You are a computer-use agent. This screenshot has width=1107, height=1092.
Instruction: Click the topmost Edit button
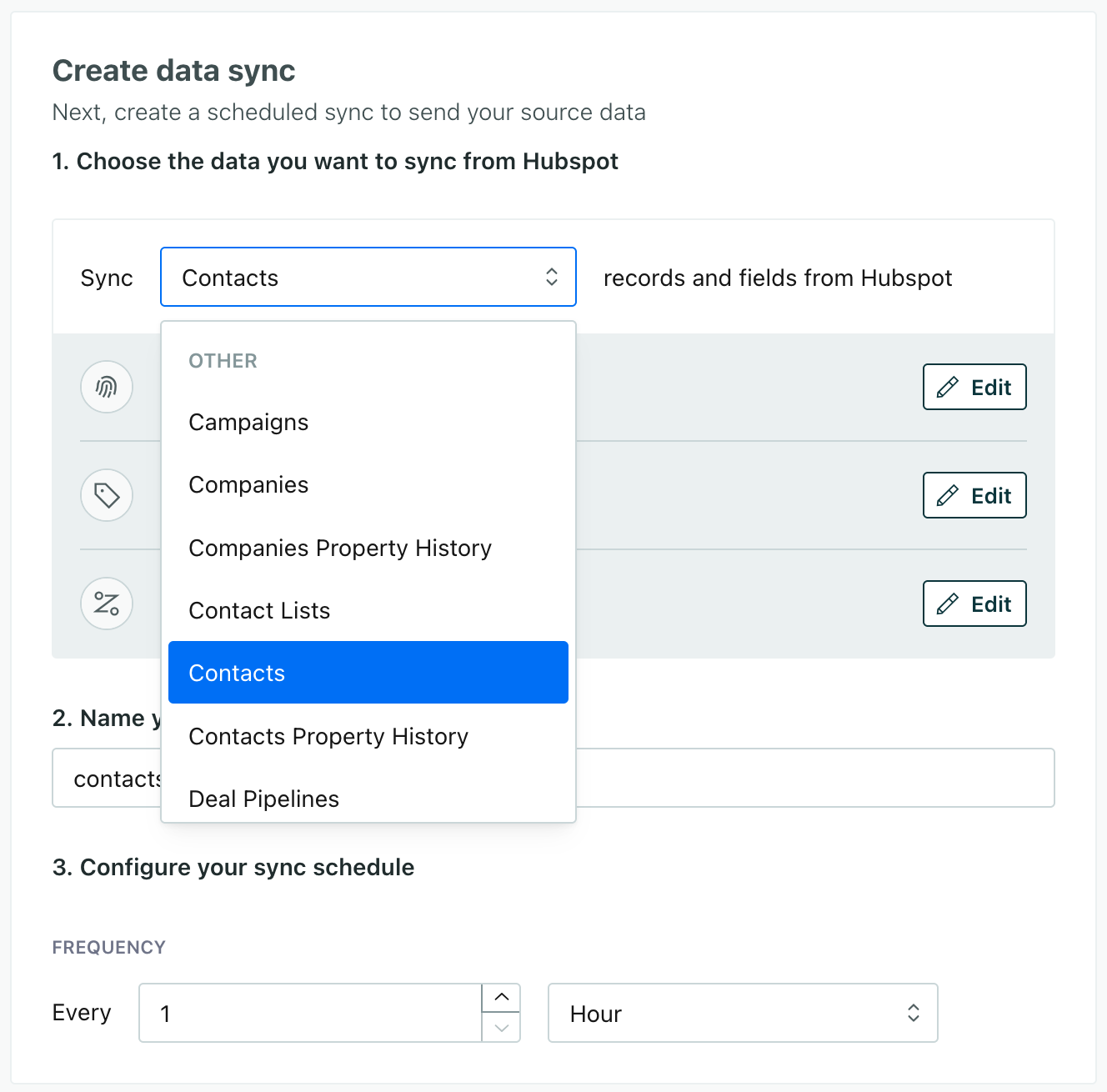[974, 386]
